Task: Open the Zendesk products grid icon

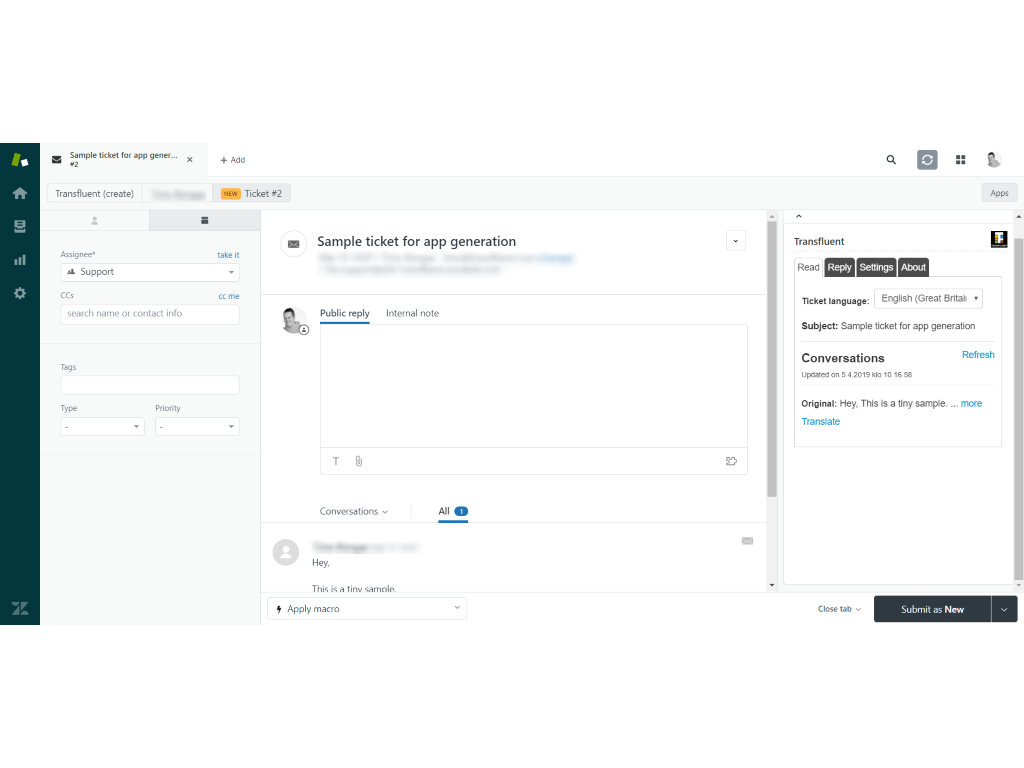Action: [x=960, y=160]
